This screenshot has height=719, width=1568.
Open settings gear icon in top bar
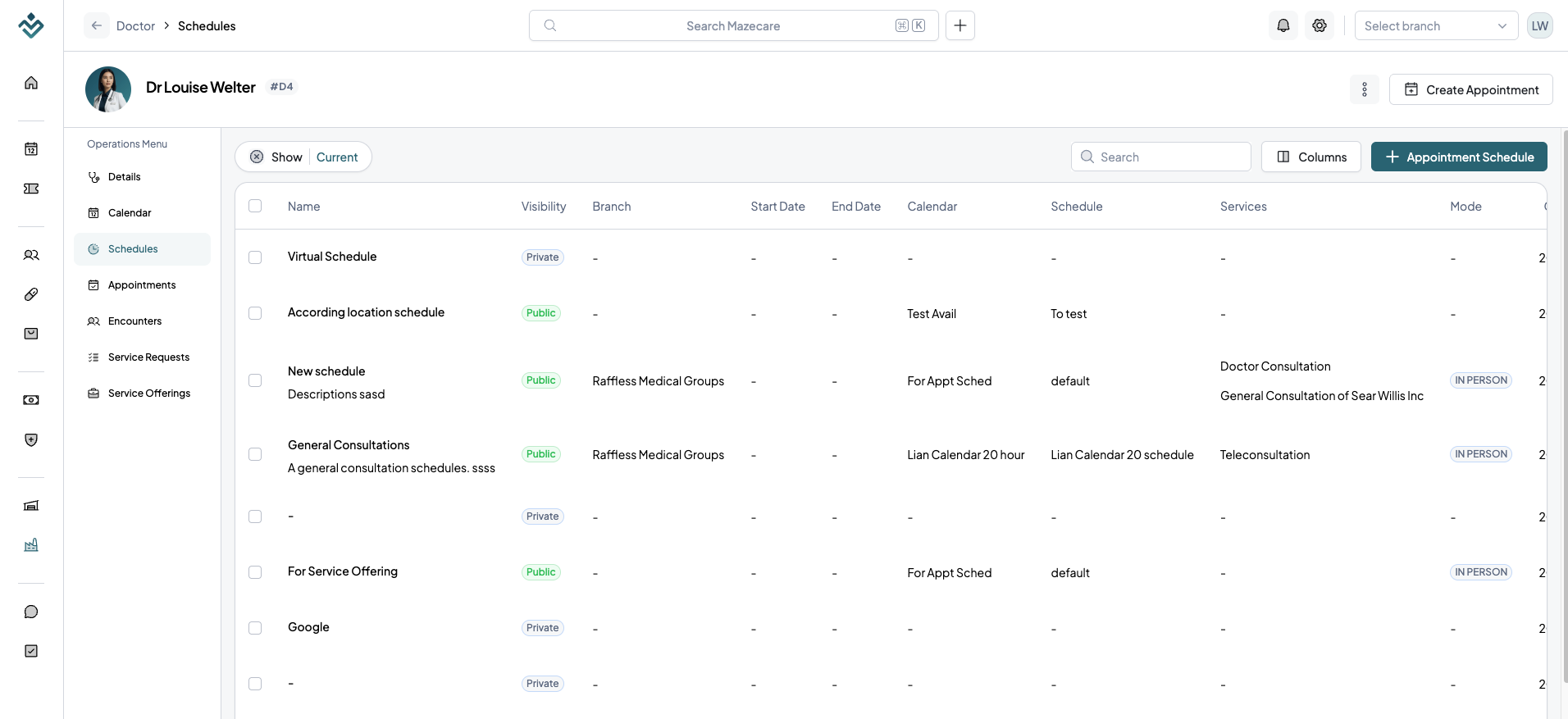[x=1320, y=25]
